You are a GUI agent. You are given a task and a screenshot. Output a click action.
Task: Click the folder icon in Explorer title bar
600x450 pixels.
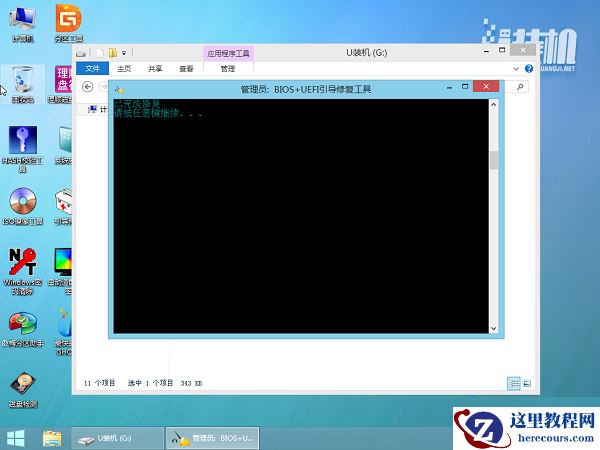tap(113, 53)
